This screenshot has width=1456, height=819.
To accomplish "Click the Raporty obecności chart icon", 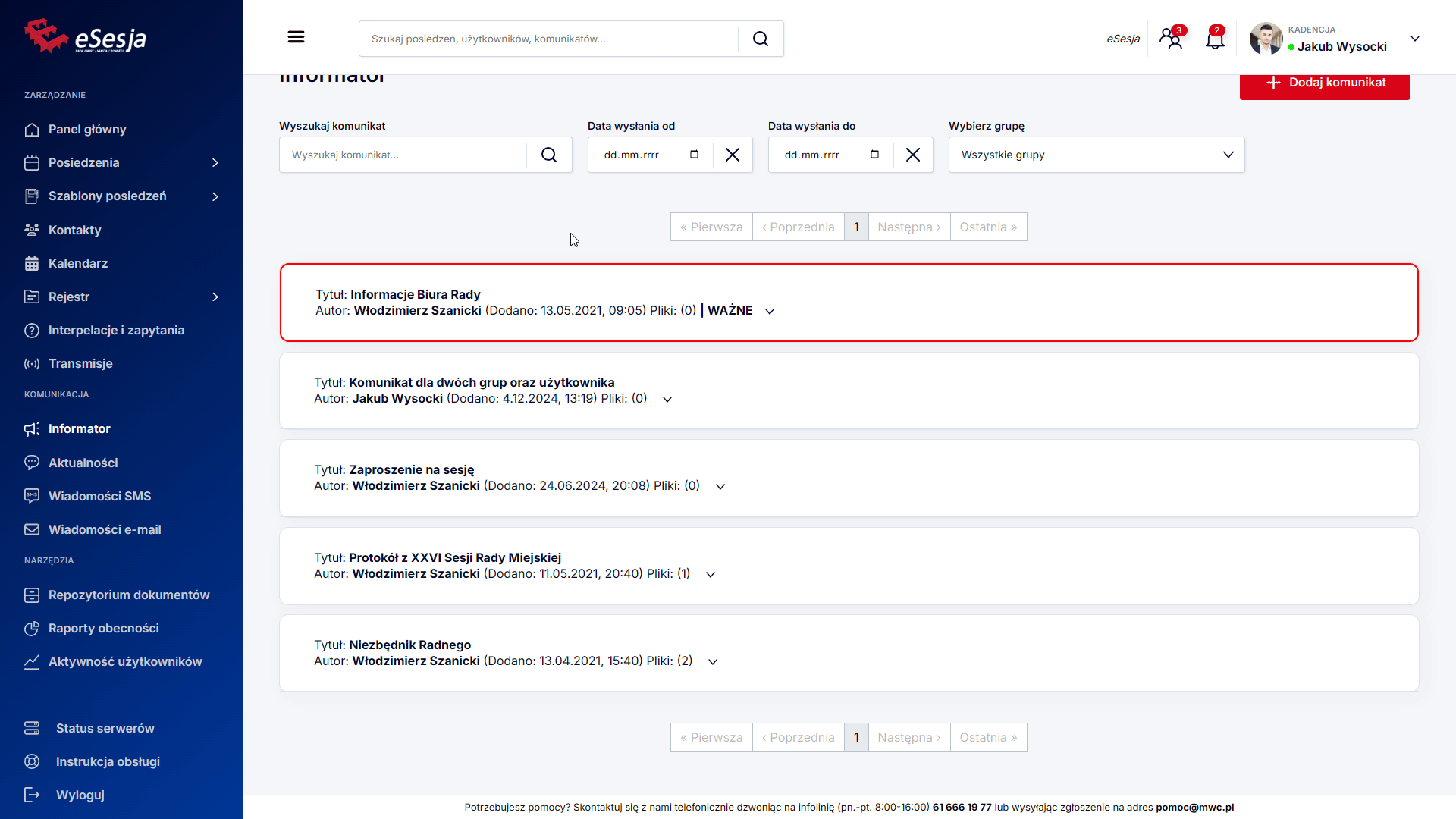I will point(32,629).
